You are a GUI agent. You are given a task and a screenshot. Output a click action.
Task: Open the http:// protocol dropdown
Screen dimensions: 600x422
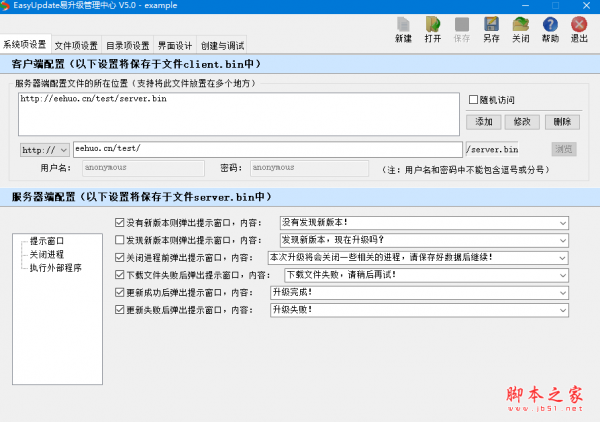point(44,150)
